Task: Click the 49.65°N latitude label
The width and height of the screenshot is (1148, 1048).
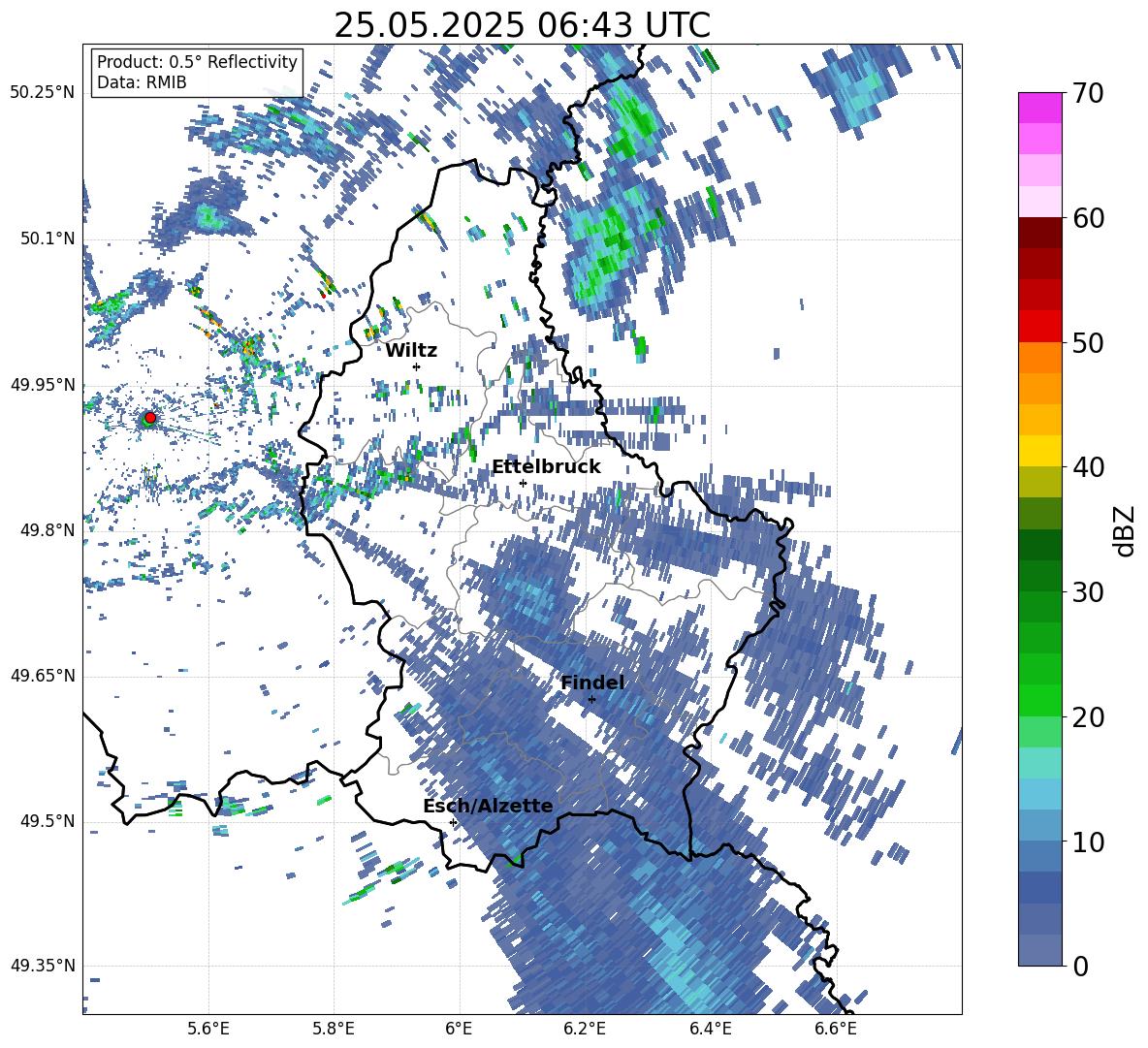Action: click(x=43, y=676)
